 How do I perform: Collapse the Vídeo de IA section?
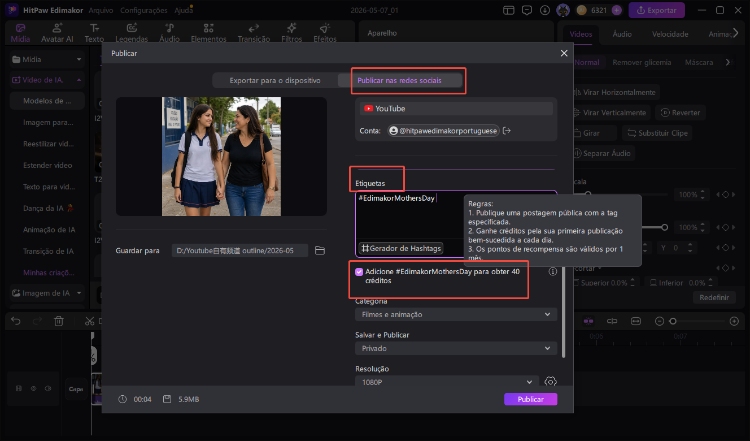click(x=79, y=80)
